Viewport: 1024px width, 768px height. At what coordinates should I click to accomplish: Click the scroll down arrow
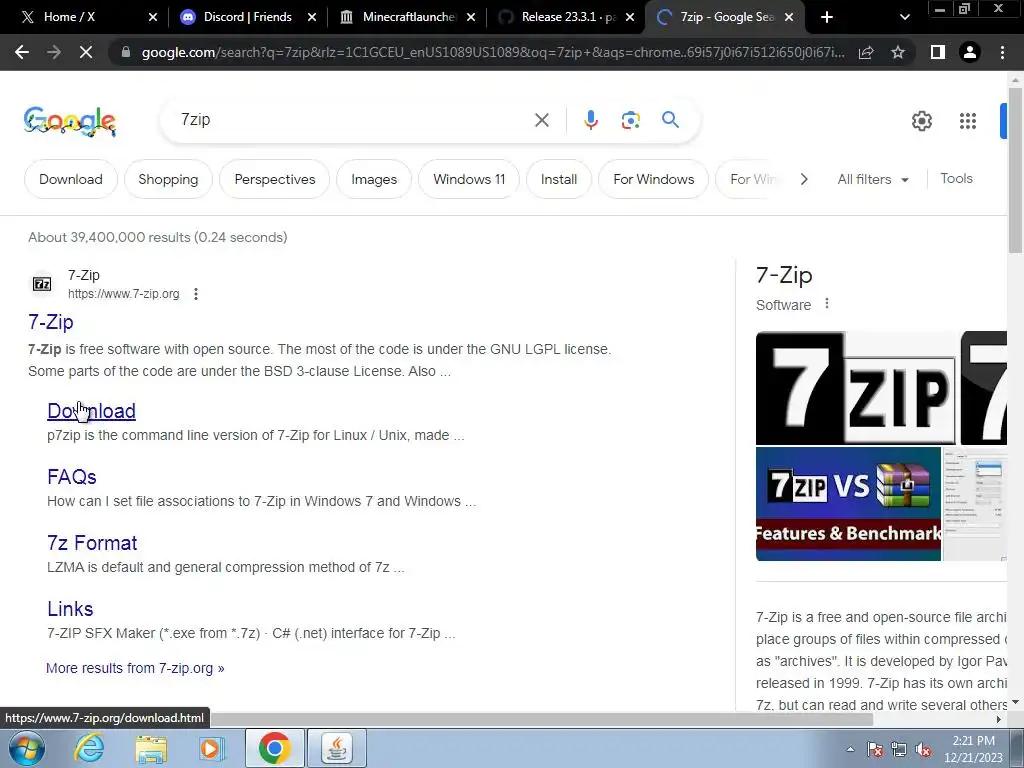click(x=1015, y=703)
